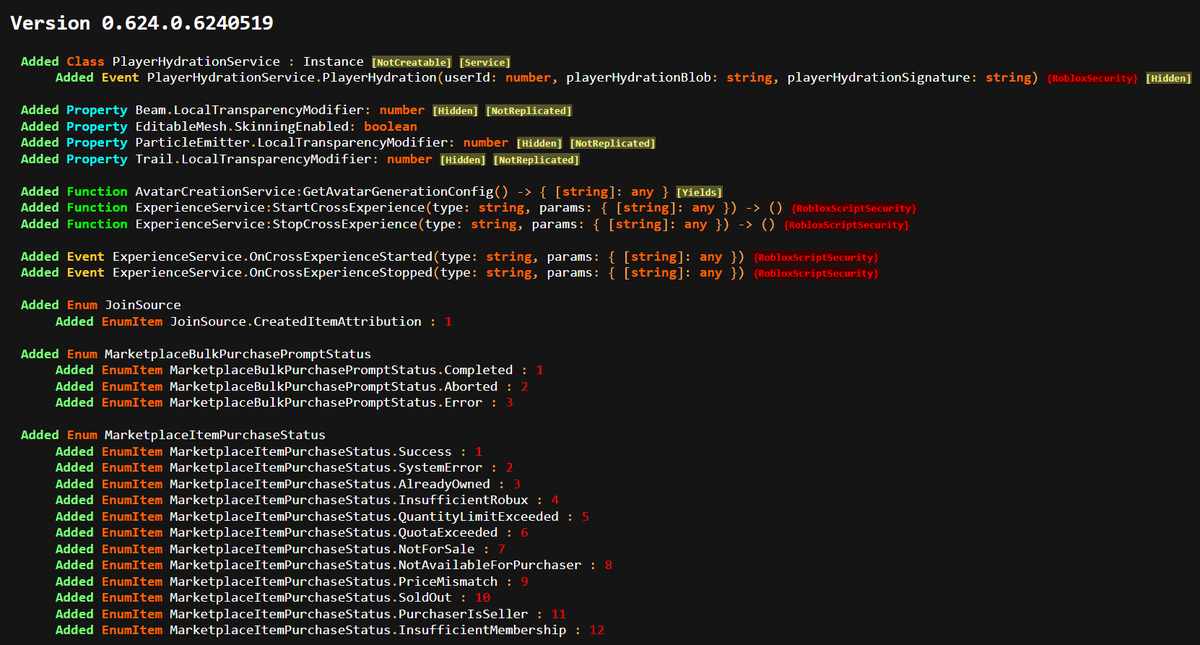Select MarketplaceItemPurchaseStatus.PurchaserIsSeller enum item
This screenshot has height=645, width=1200.
click(x=349, y=614)
